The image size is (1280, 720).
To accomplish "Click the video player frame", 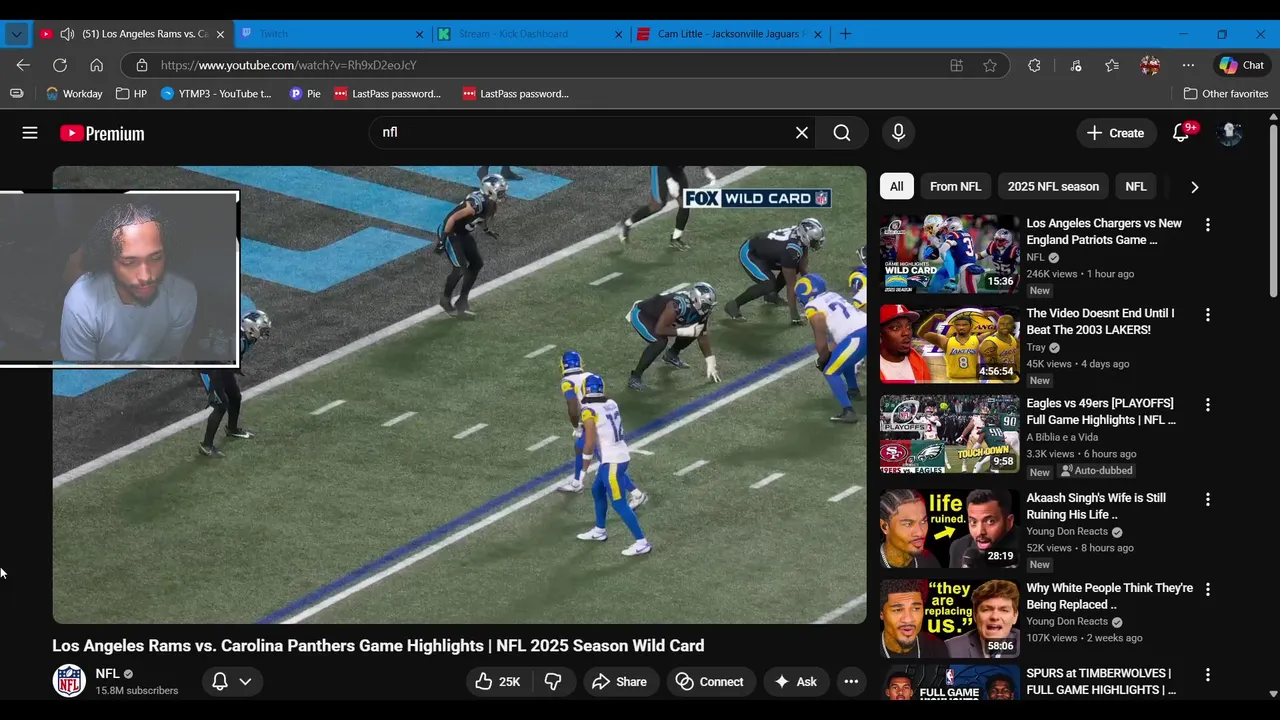I will pos(459,395).
